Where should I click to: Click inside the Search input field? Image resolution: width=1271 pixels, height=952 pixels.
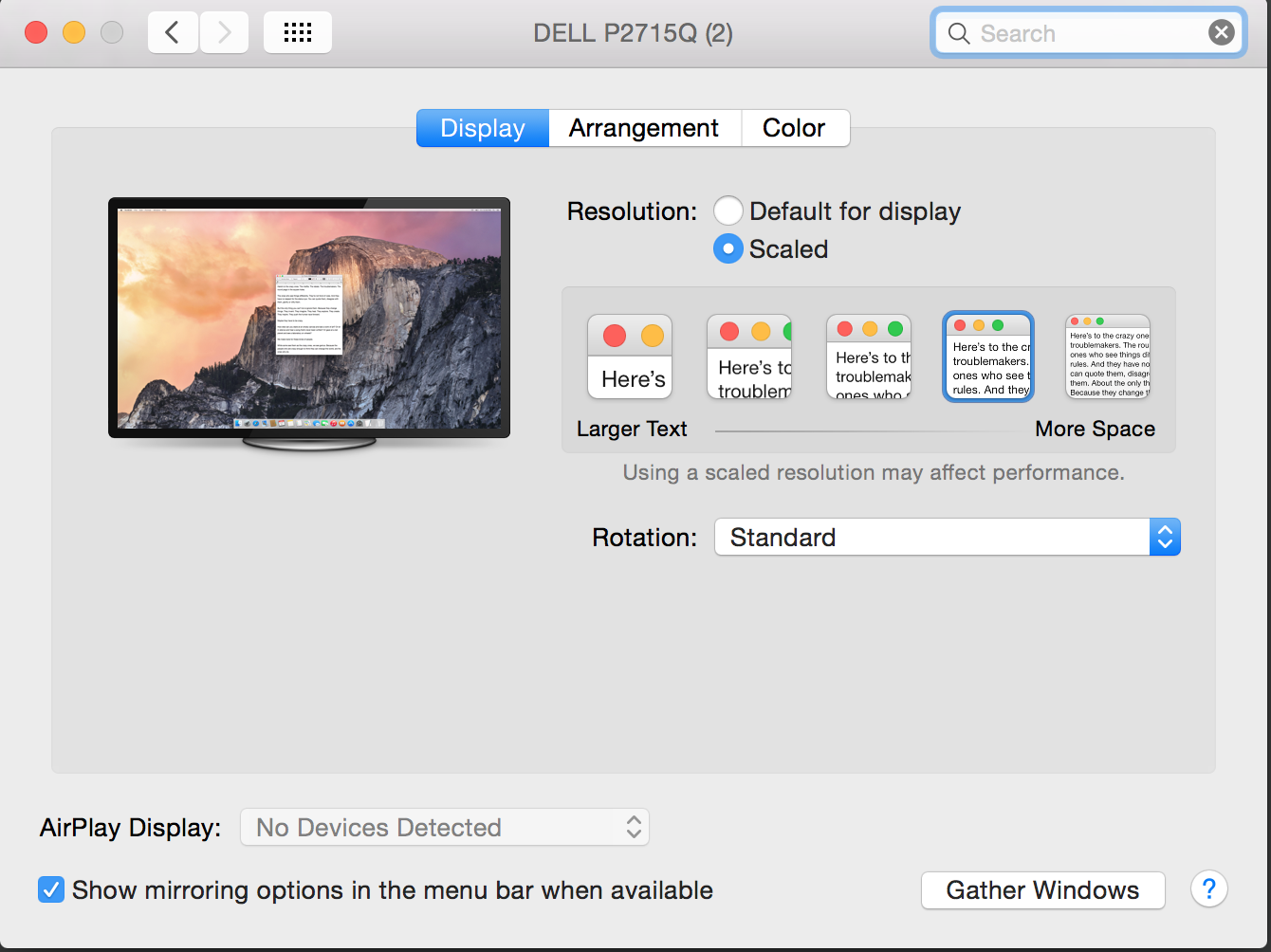point(1089,33)
